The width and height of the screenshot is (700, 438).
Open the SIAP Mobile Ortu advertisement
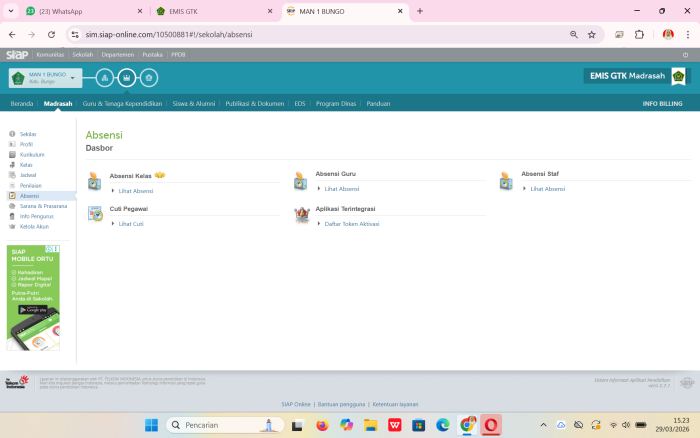(x=33, y=298)
